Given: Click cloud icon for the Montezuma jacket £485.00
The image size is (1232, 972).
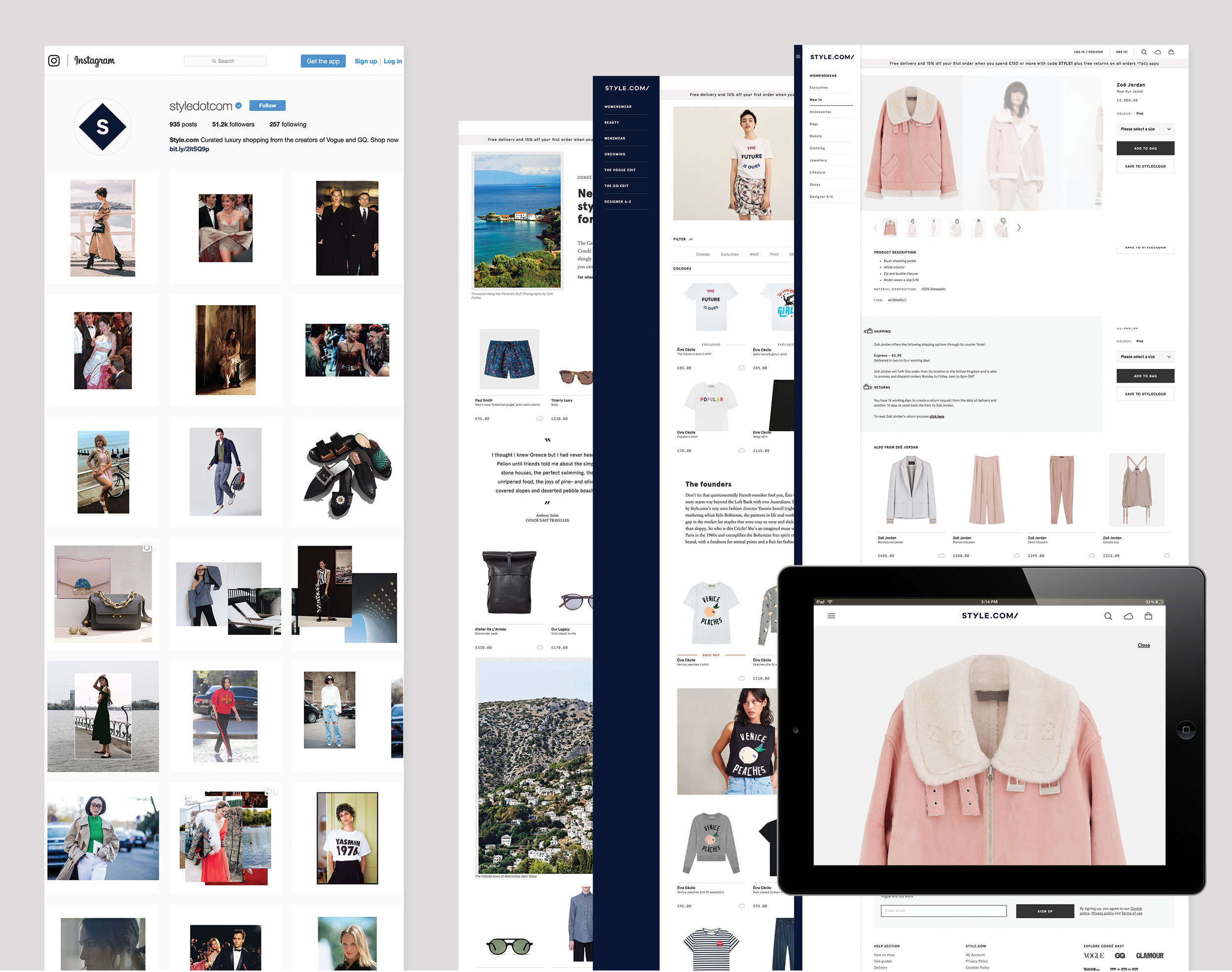Looking at the screenshot, I should [941, 555].
